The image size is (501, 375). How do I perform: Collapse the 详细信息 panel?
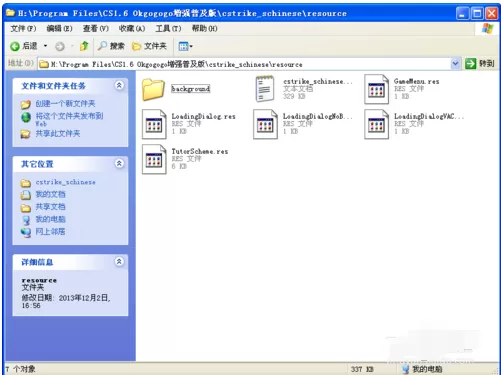119,261
